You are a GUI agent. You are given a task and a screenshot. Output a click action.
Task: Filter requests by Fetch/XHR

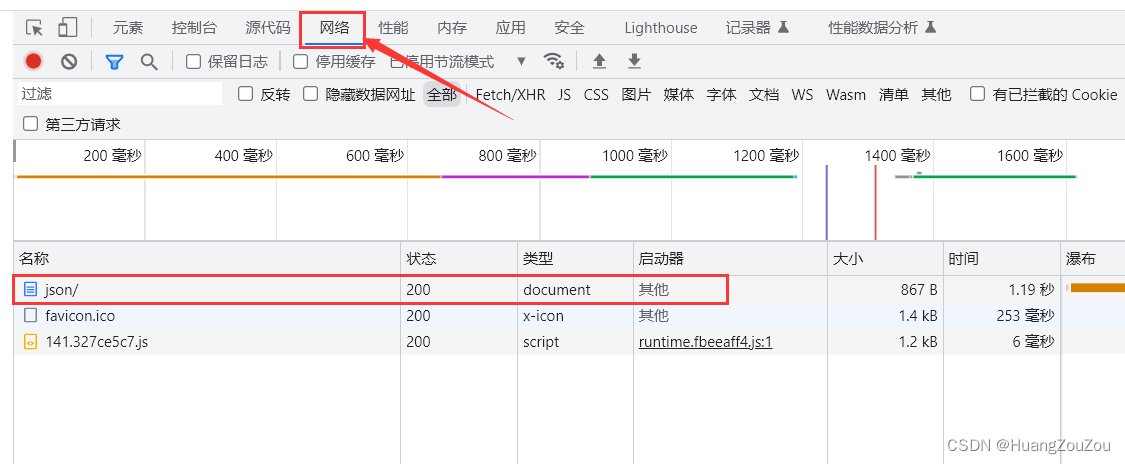510,95
